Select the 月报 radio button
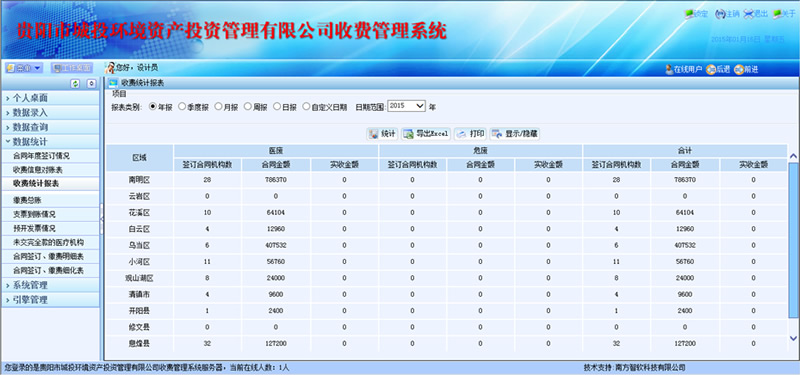Viewport: 800px width, 375px height. [x=218, y=107]
